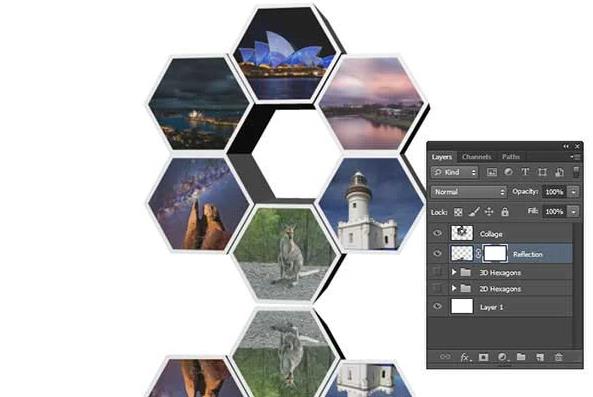Expand the 2D Hexagons group
Image resolution: width=593 pixels, height=397 pixels.
coord(454,288)
